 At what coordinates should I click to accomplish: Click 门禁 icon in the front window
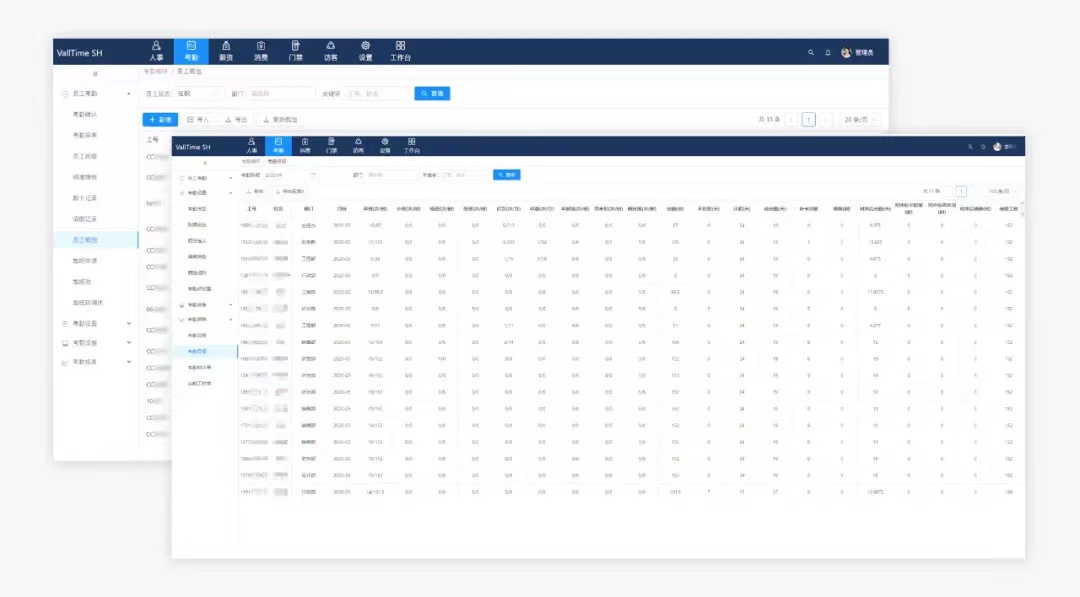[331, 146]
